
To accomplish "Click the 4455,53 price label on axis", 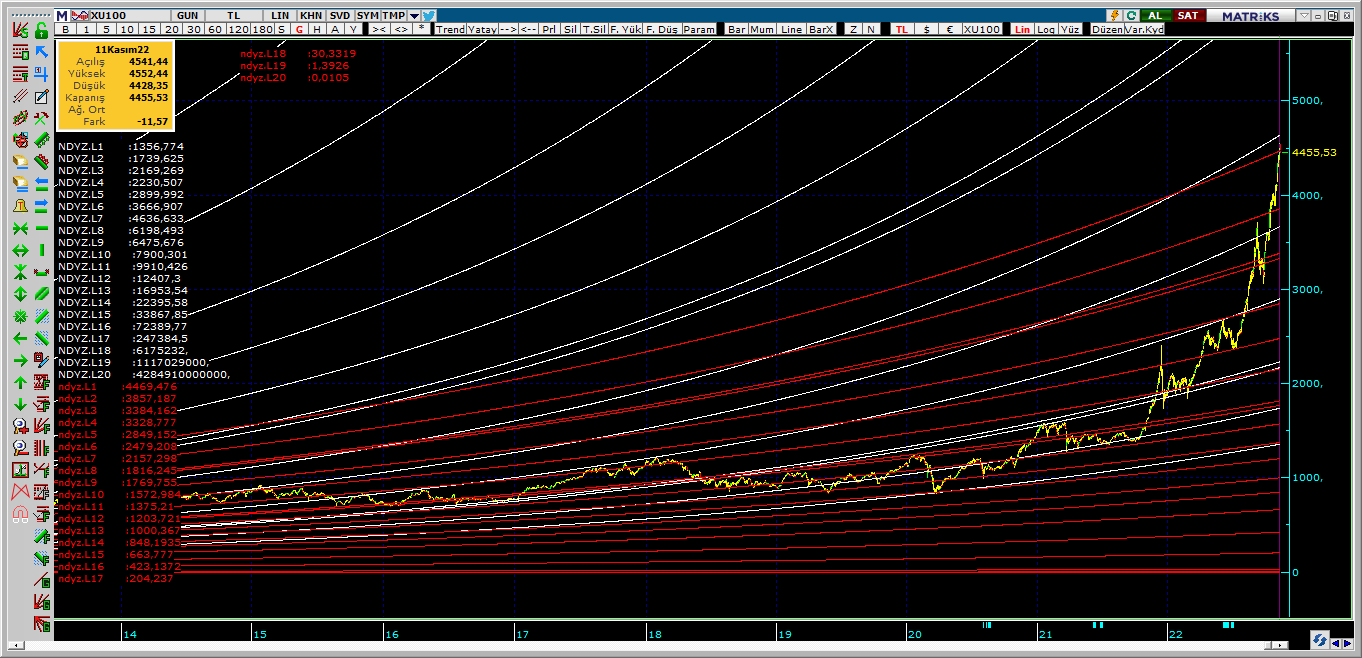I will tap(1314, 152).
